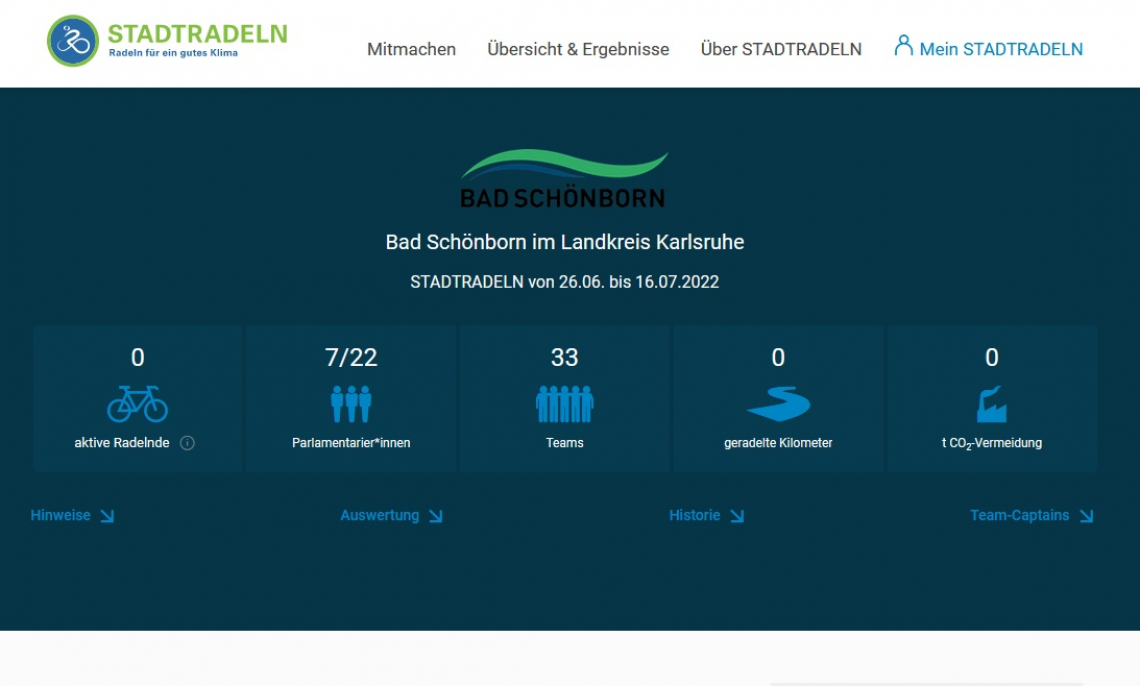This screenshot has width=1140, height=686.
Task: Click the 'STADTRADELN von 26.06. bis 16.07.2022' date text
Action: [565, 282]
